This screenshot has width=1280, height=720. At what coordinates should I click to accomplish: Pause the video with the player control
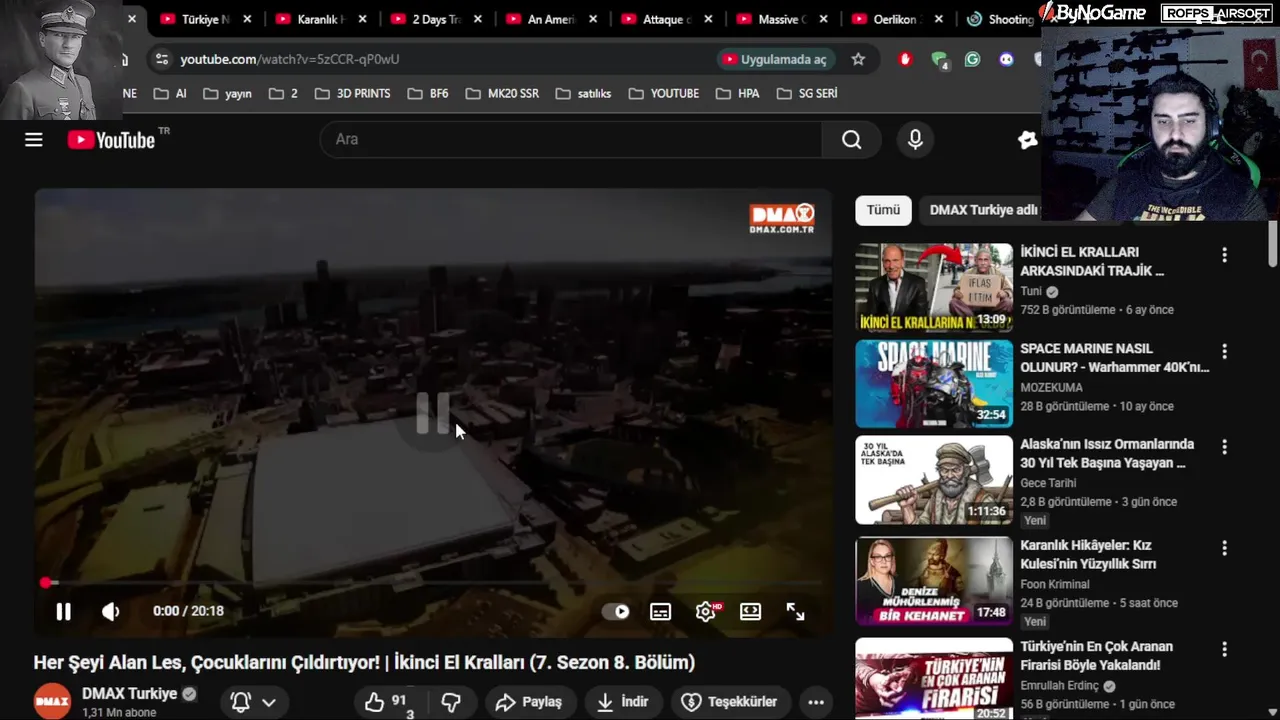[x=63, y=611]
